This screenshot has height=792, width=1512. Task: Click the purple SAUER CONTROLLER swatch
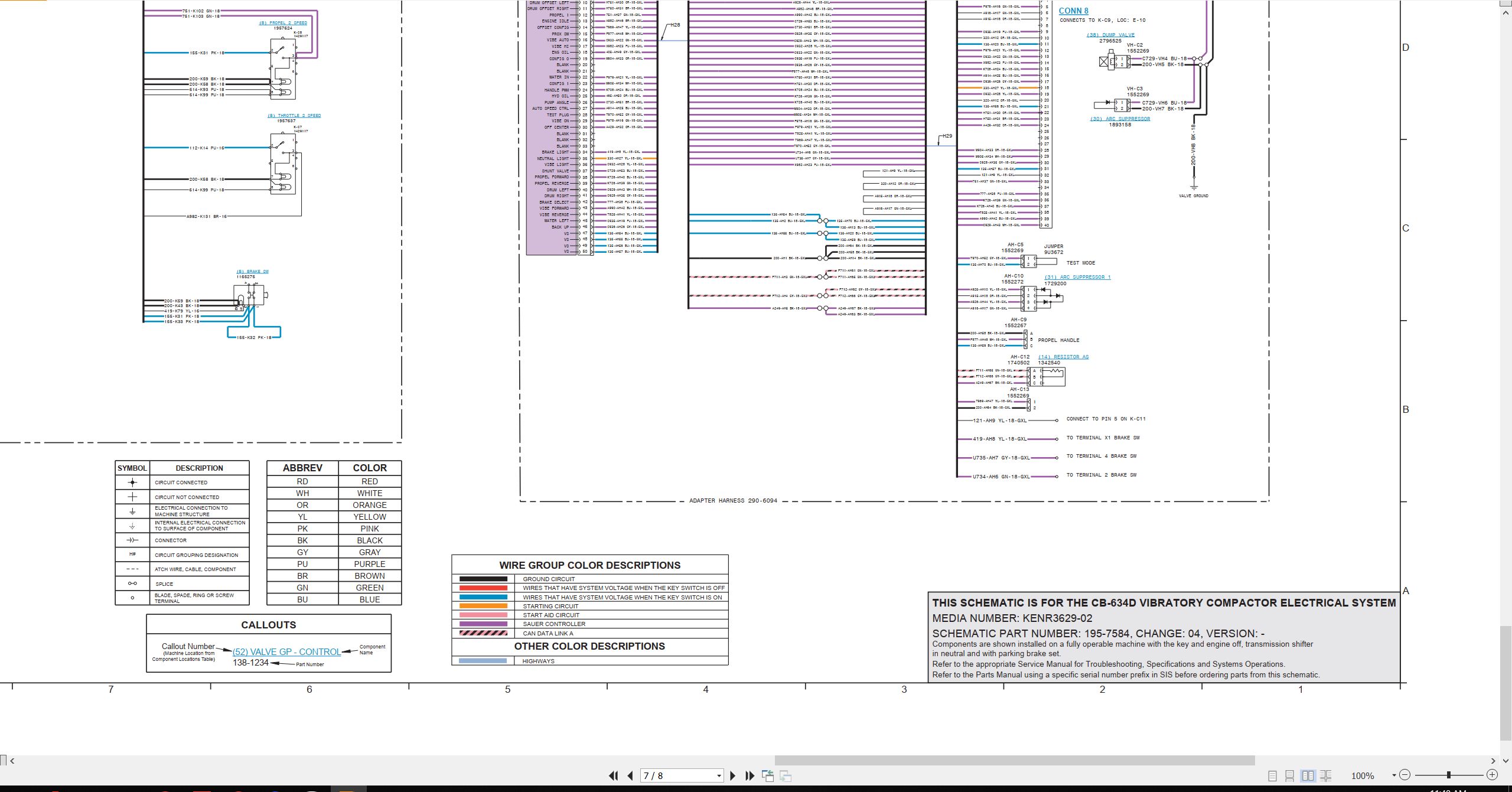pyautogui.click(x=483, y=624)
